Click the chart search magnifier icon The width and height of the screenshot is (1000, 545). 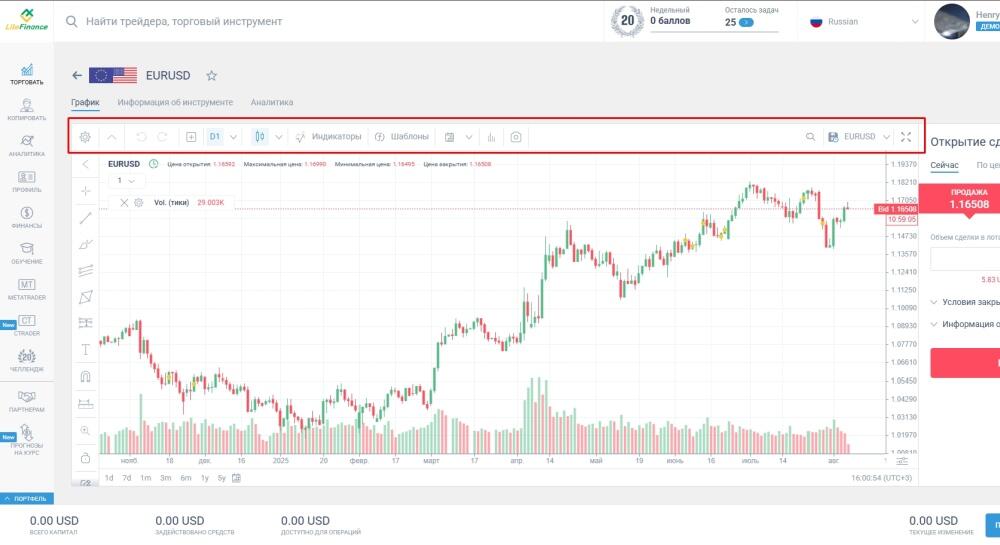[810, 137]
